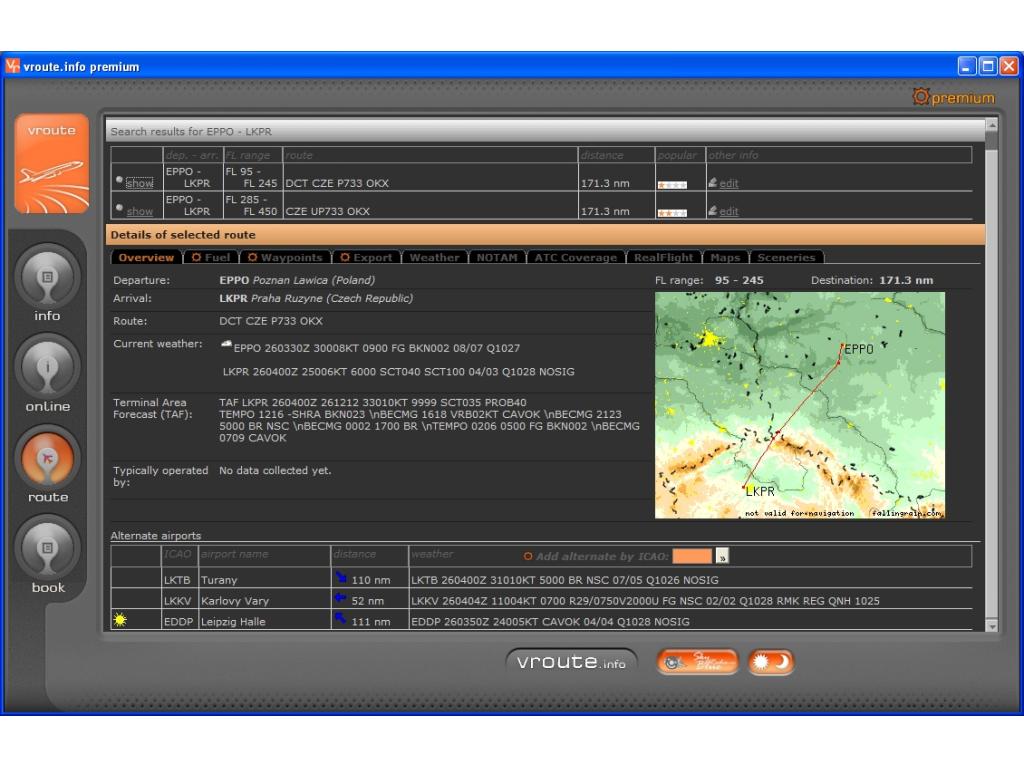
Task: Click the arrival 'LKPR Praha Ruzyne' text
Action: [x=316, y=298]
